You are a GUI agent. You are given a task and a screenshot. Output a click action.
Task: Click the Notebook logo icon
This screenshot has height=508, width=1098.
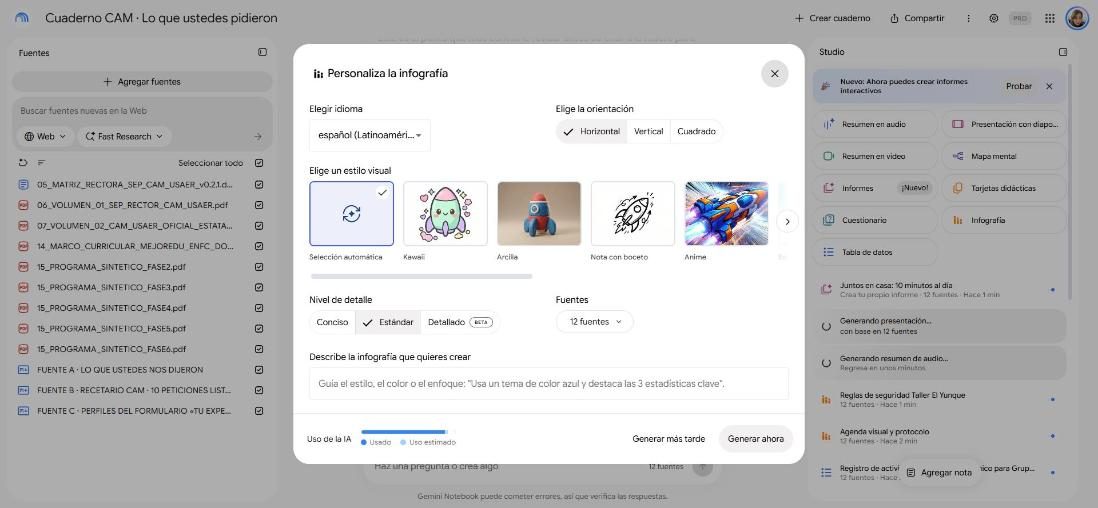tap(22, 18)
